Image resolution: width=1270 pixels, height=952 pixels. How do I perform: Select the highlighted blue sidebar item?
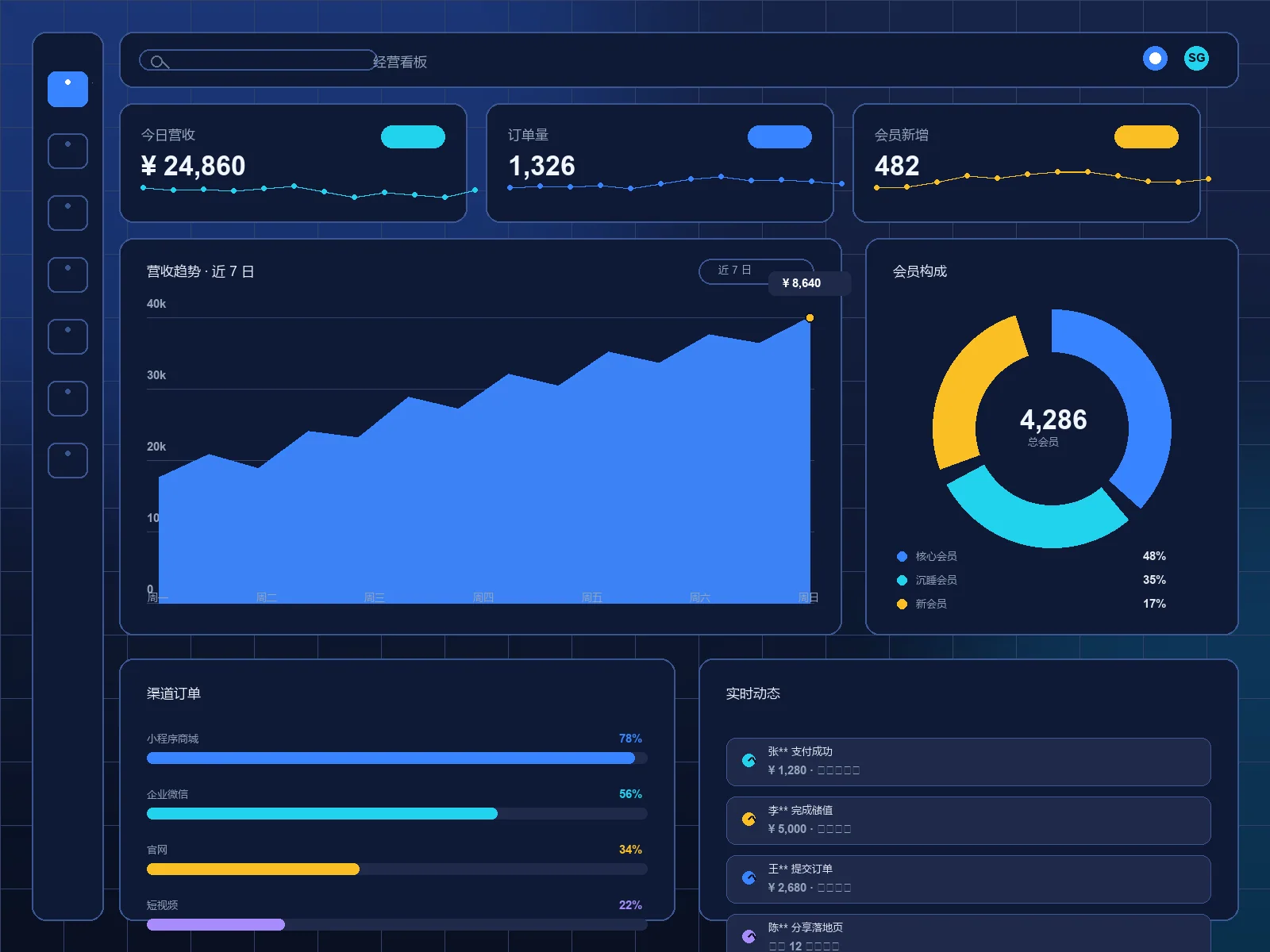(x=67, y=89)
